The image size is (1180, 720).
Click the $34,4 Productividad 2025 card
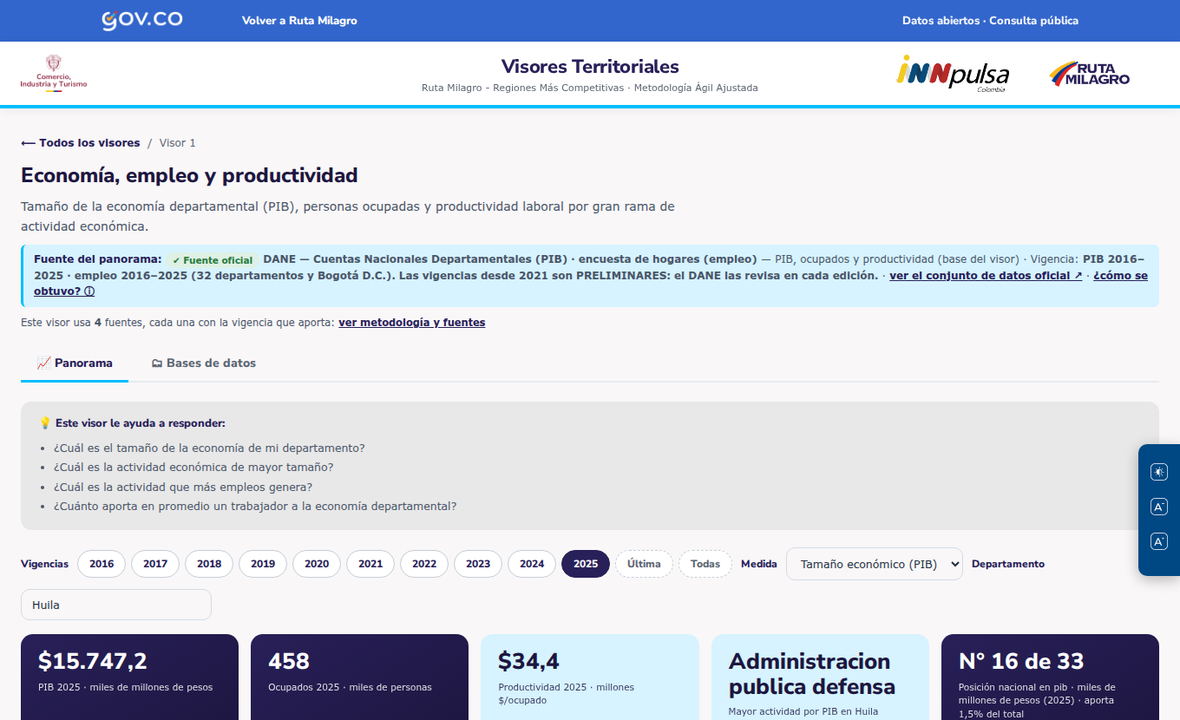590,677
